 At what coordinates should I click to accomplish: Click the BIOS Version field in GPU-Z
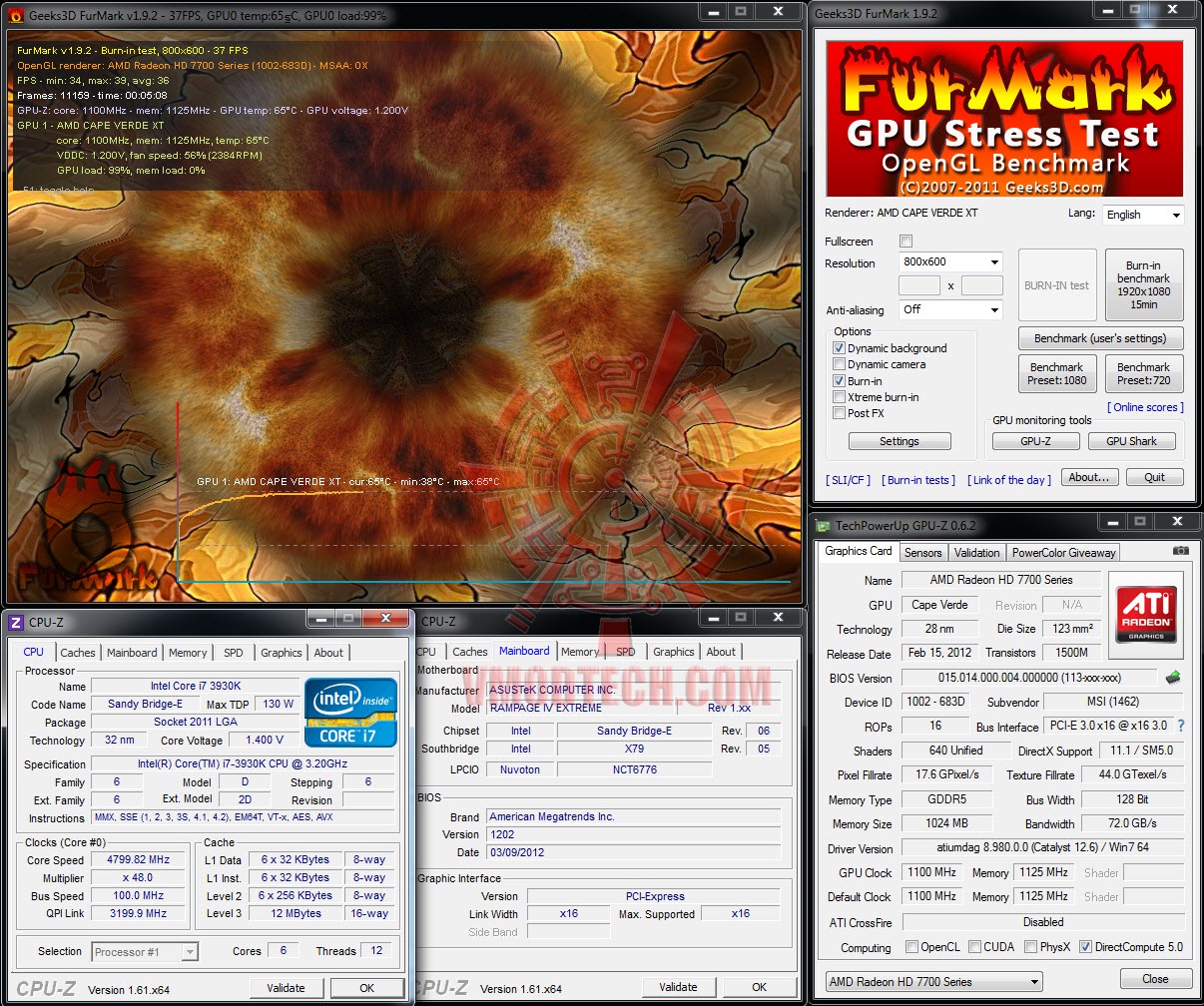pos(1029,678)
